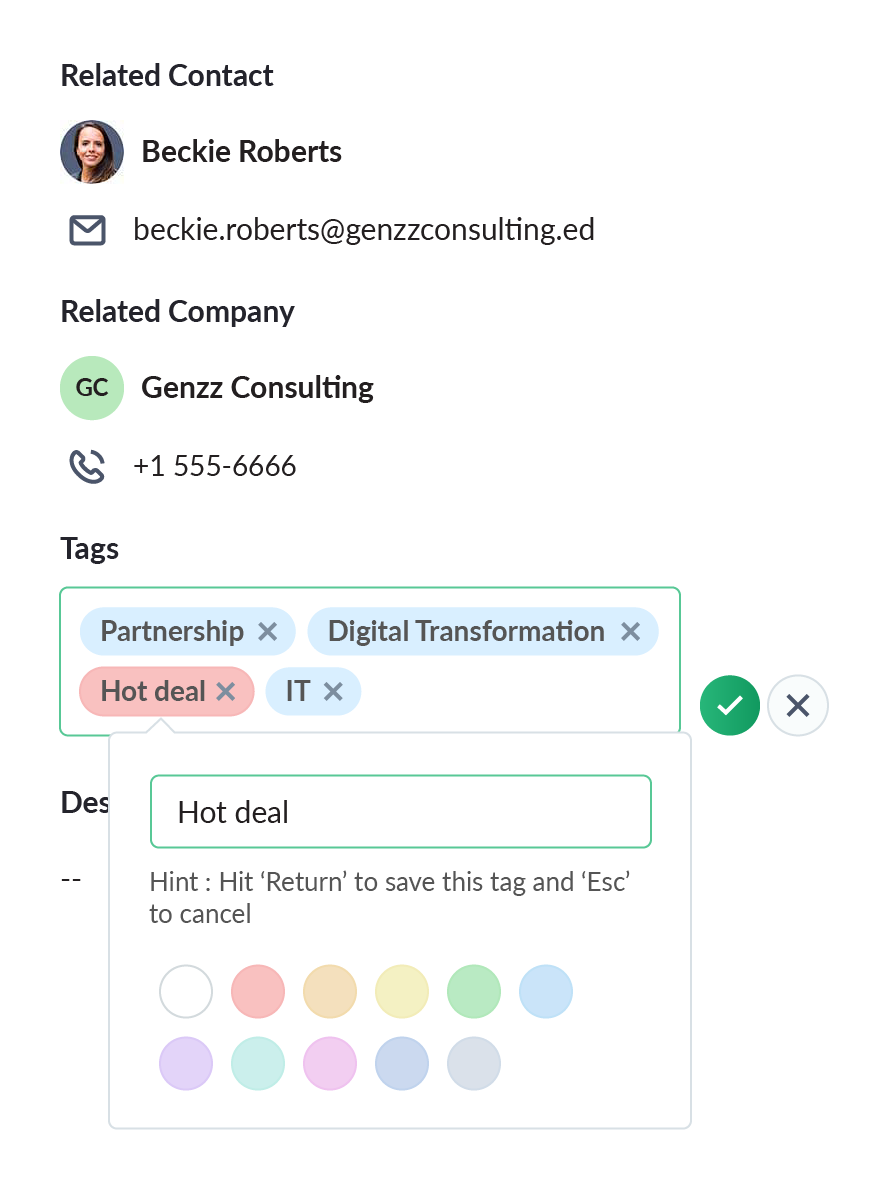The image size is (880, 1190).
Task: Cancel tag editing with X button
Action: click(798, 706)
